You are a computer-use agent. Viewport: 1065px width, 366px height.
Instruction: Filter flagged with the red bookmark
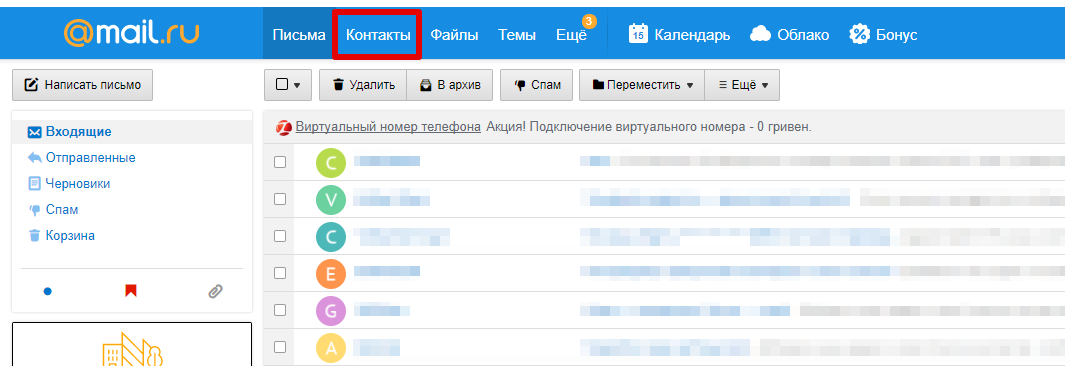tap(131, 291)
